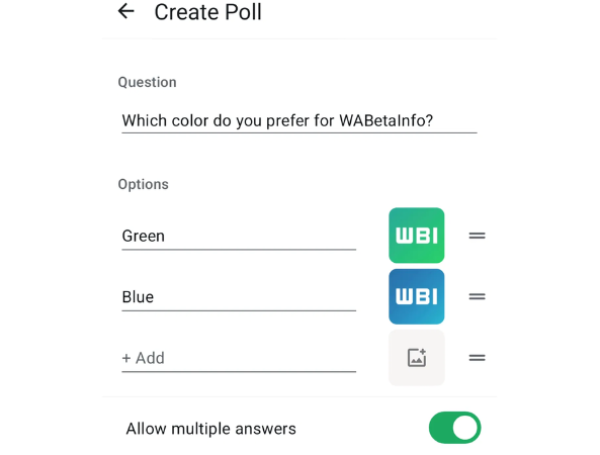Screen dimensions: 600x455
Task: Open the green WBI option image
Action: click(x=416, y=236)
